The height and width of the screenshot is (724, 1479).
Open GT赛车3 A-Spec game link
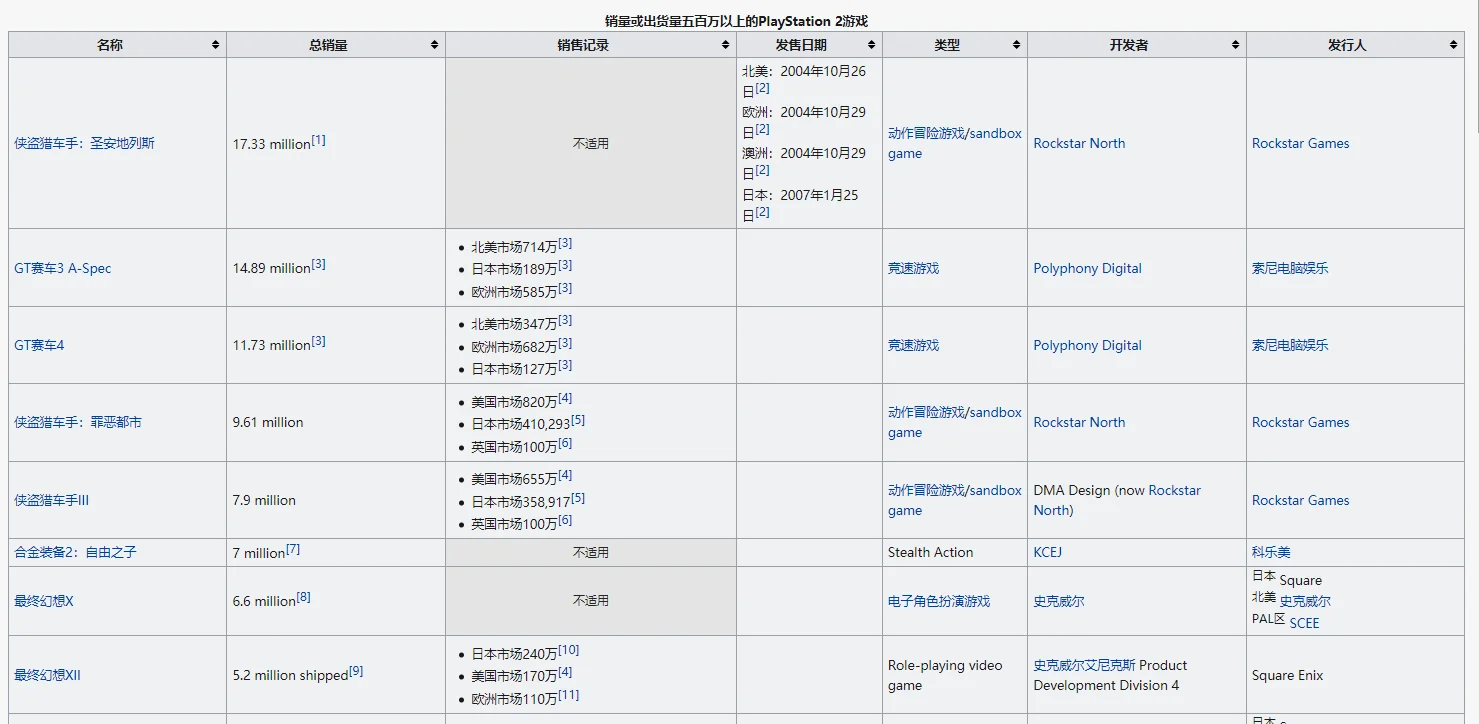63,268
